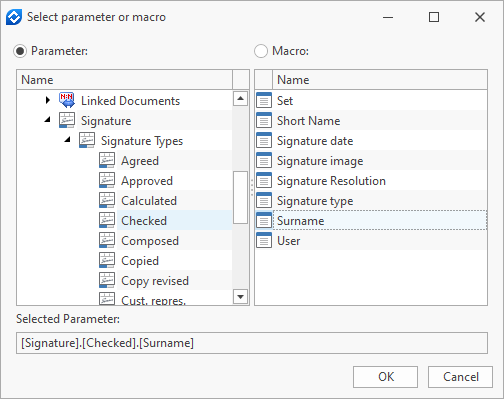Click the icon beside Copied
The height and width of the screenshot is (399, 504).
tap(107, 260)
